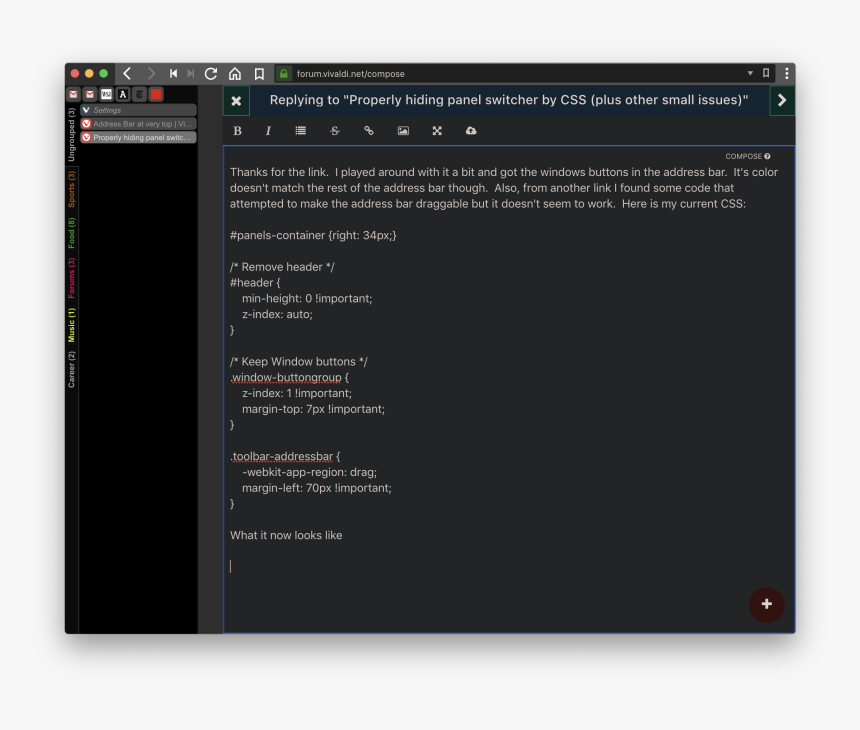860x730 pixels.
Task: Select 'Properly hiding panel switc...' tab
Action: point(138,138)
